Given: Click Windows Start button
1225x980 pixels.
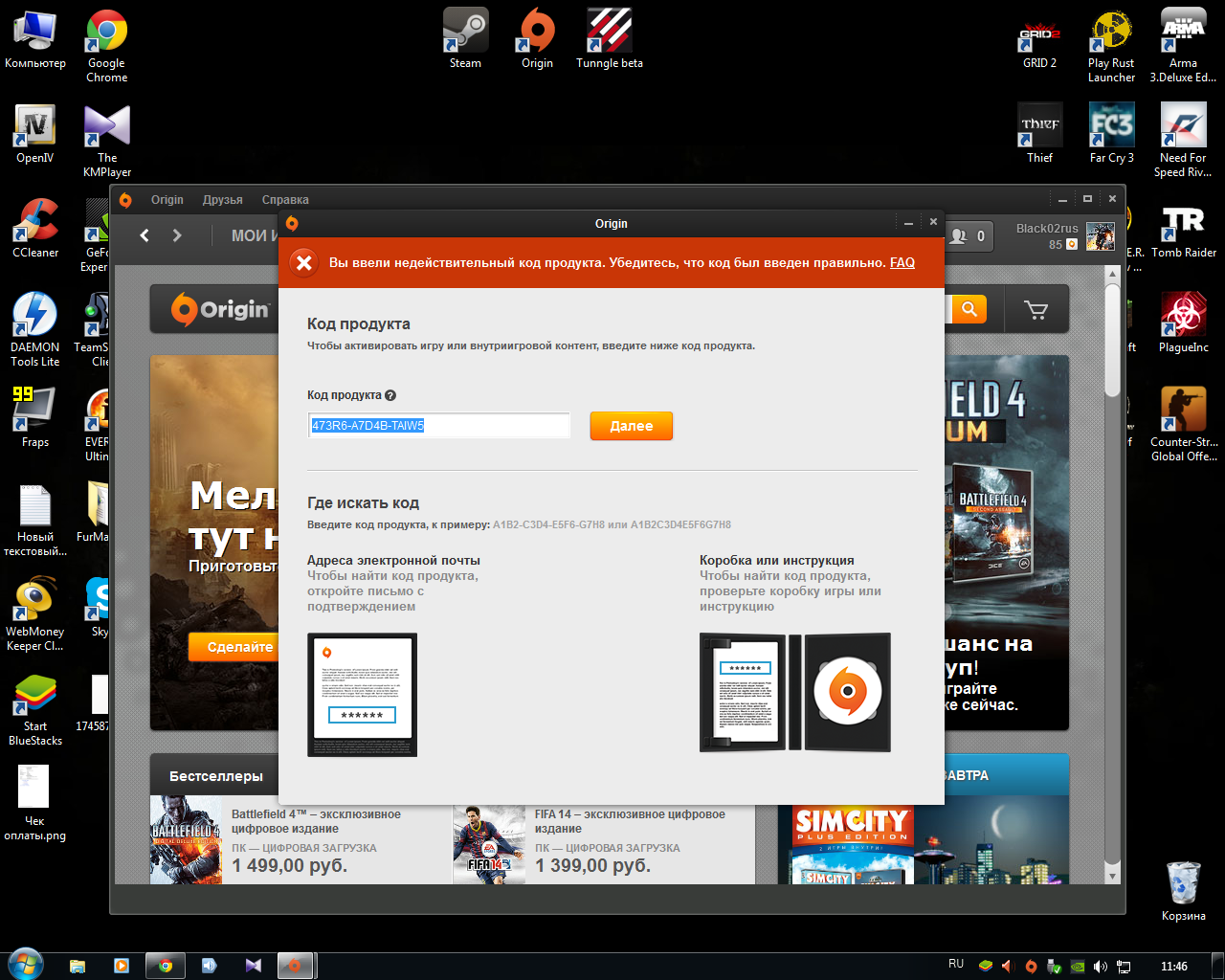Looking at the screenshot, I should click(24, 965).
